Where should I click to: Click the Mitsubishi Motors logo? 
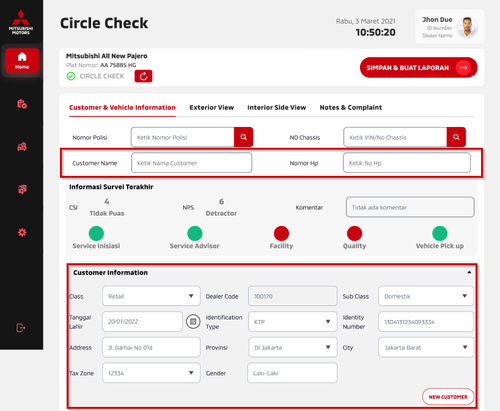click(21, 22)
